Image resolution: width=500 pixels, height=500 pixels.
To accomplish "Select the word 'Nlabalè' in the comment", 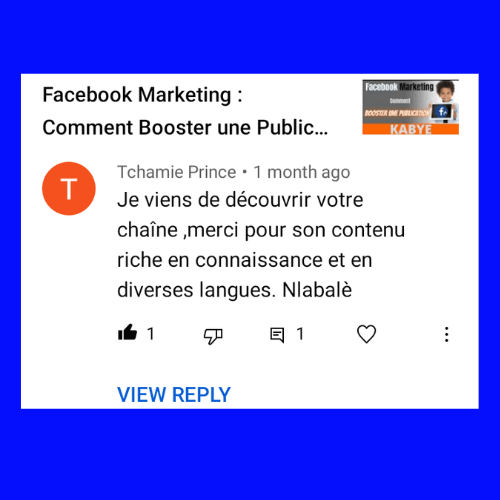I will (317, 290).
